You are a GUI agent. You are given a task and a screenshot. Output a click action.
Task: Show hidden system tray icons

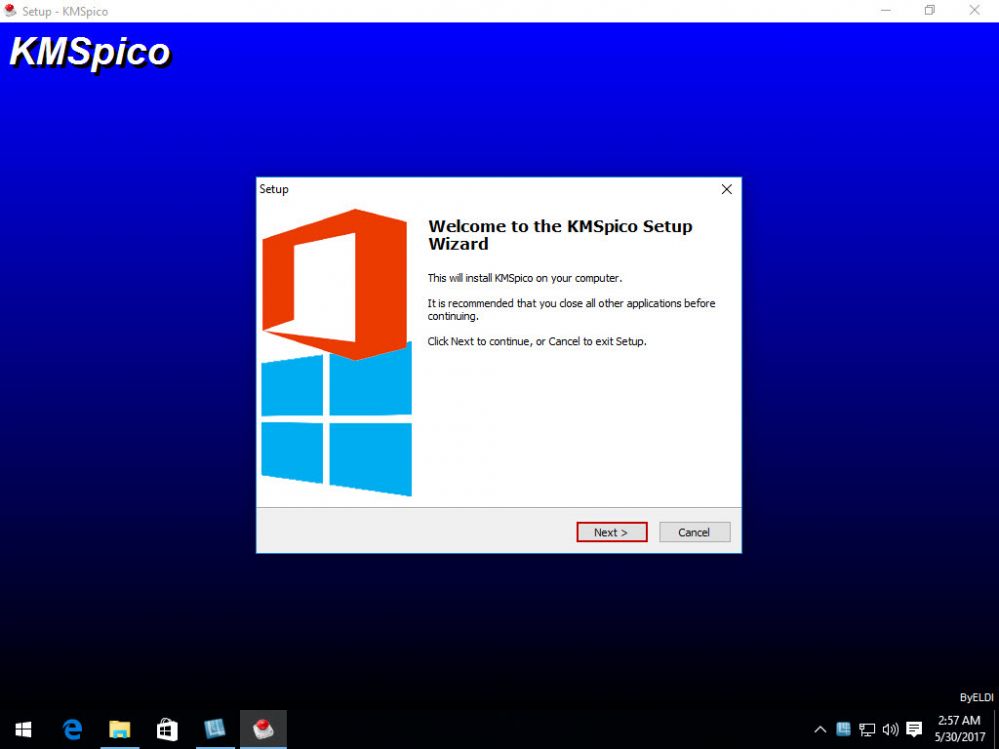[821, 730]
